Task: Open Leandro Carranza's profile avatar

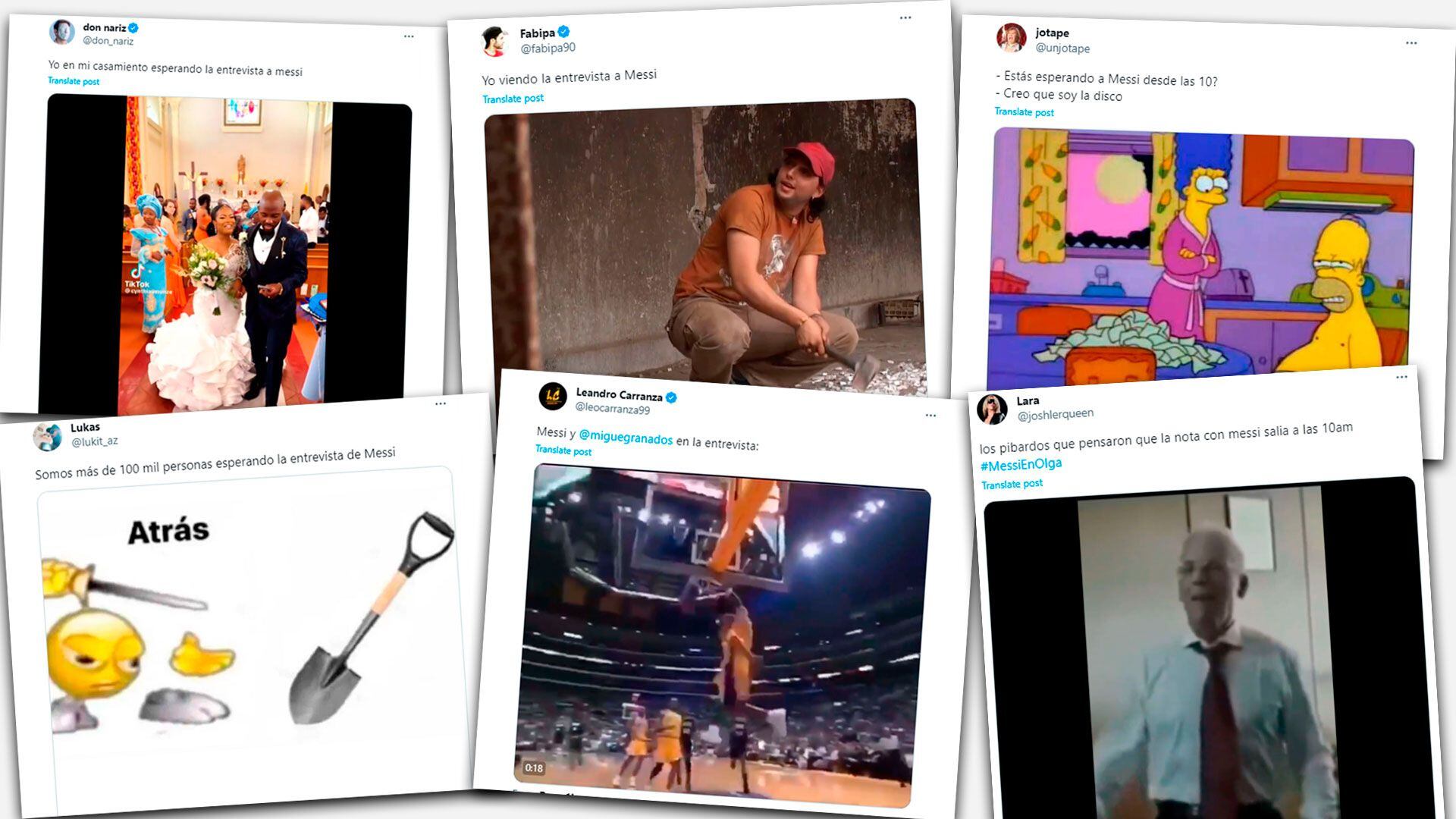Action: [553, 397]
